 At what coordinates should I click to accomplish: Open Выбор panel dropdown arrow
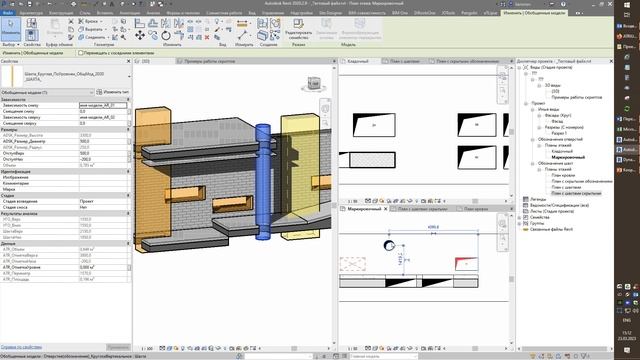[x=18, y=44]
